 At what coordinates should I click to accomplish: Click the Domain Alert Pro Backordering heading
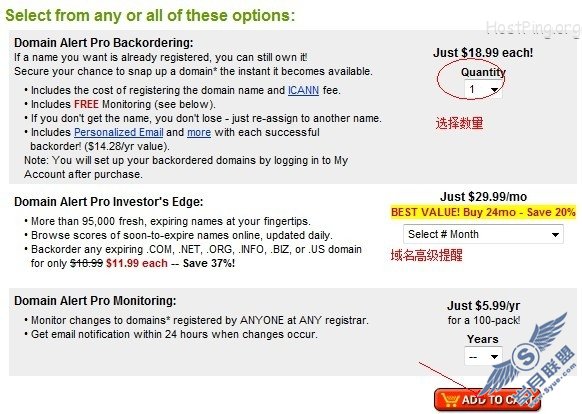coord(104,43)
